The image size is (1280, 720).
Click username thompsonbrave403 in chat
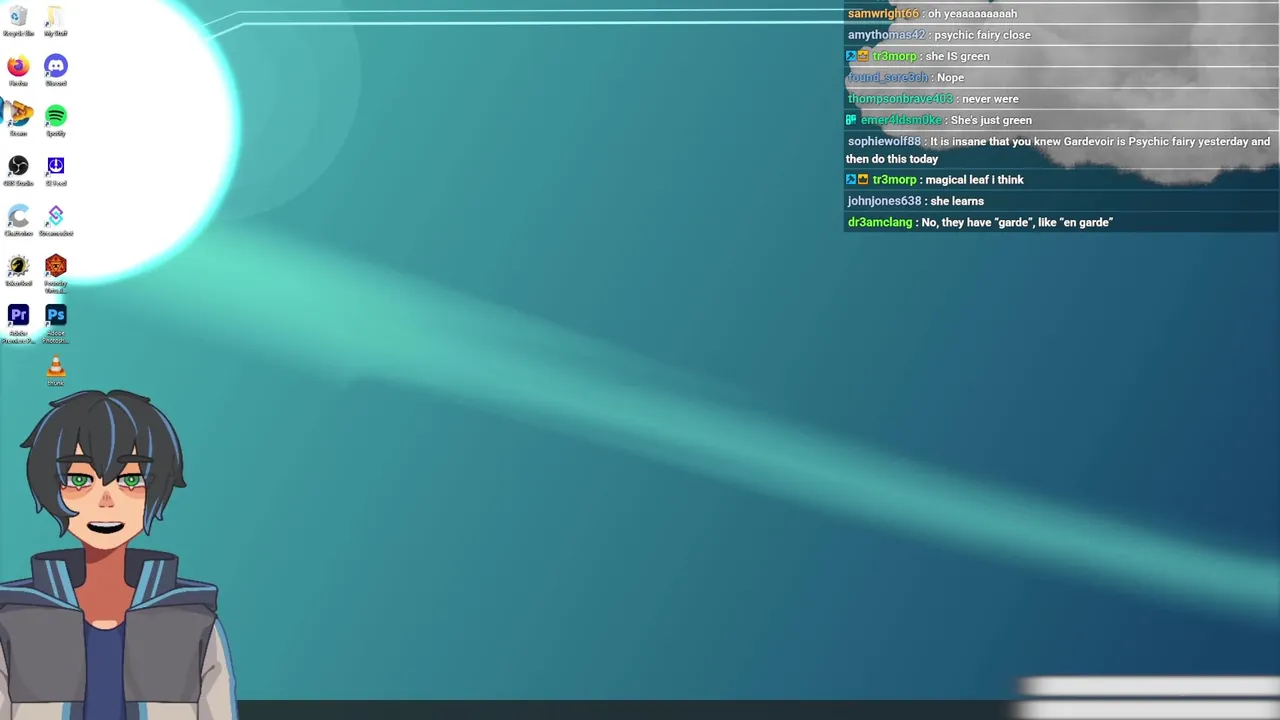tap(900, 99)
